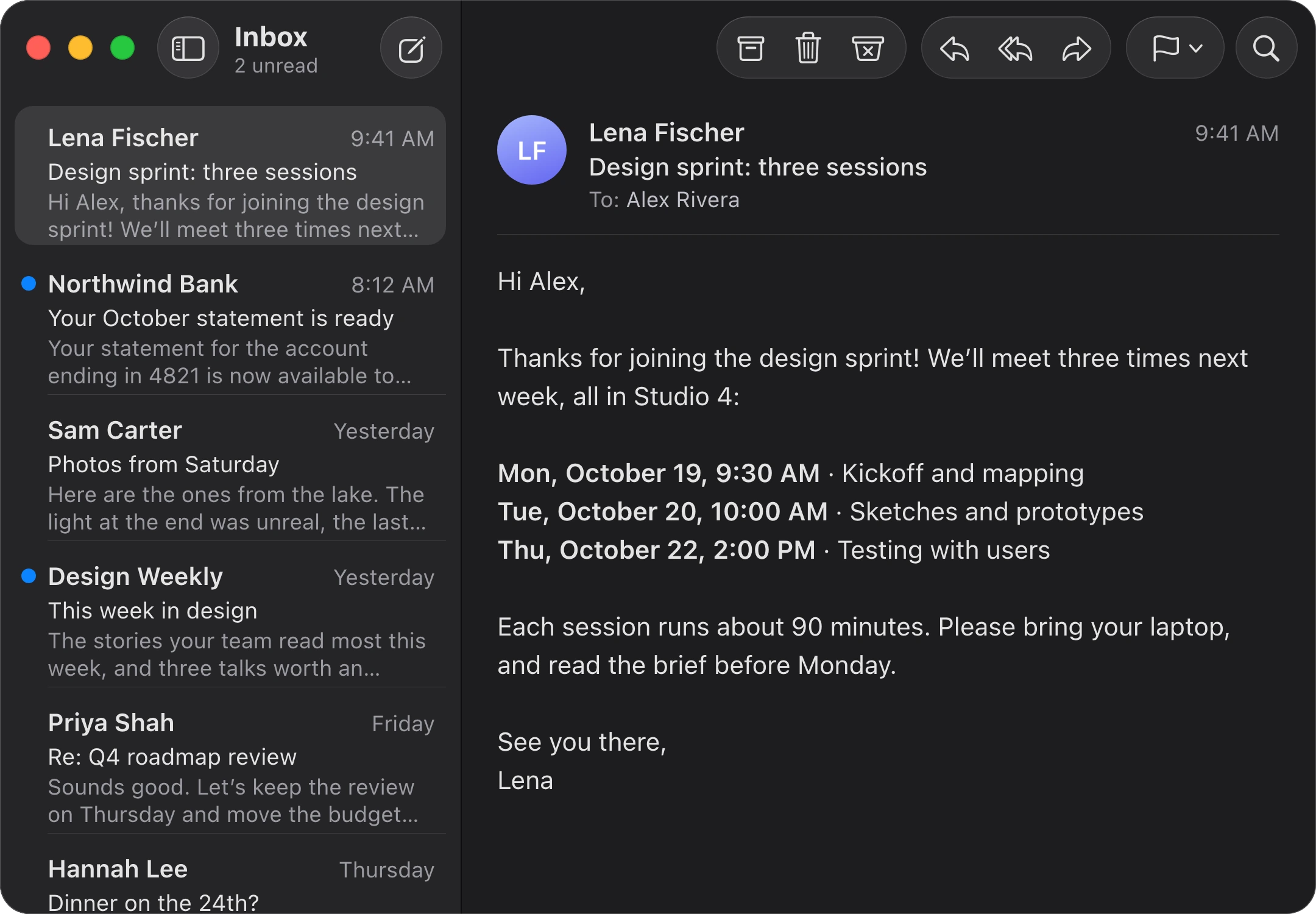Flag the current message
1316x914 pixels.
pyautogui.click(x=1166, y=48)
